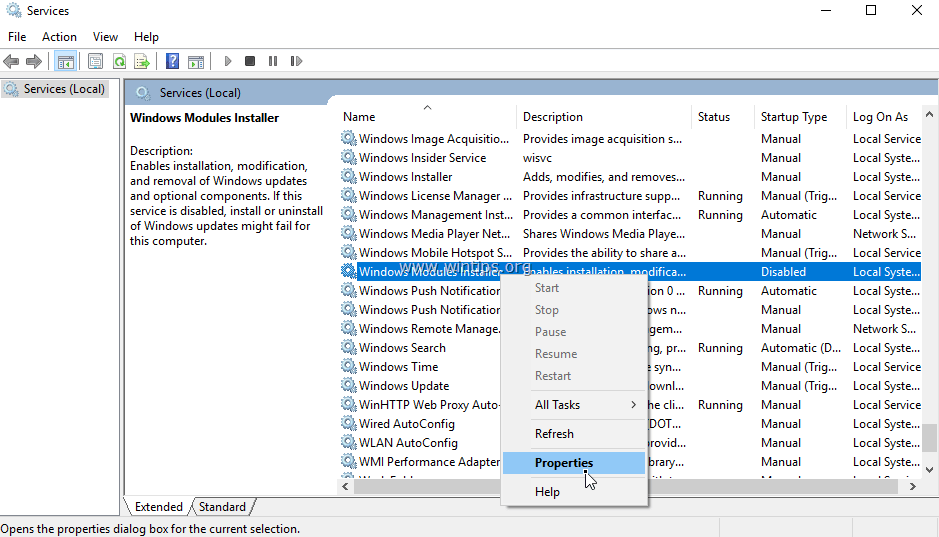Click gear icon beside Windows Installer
The image size is (939, 537).
(349, 177)
